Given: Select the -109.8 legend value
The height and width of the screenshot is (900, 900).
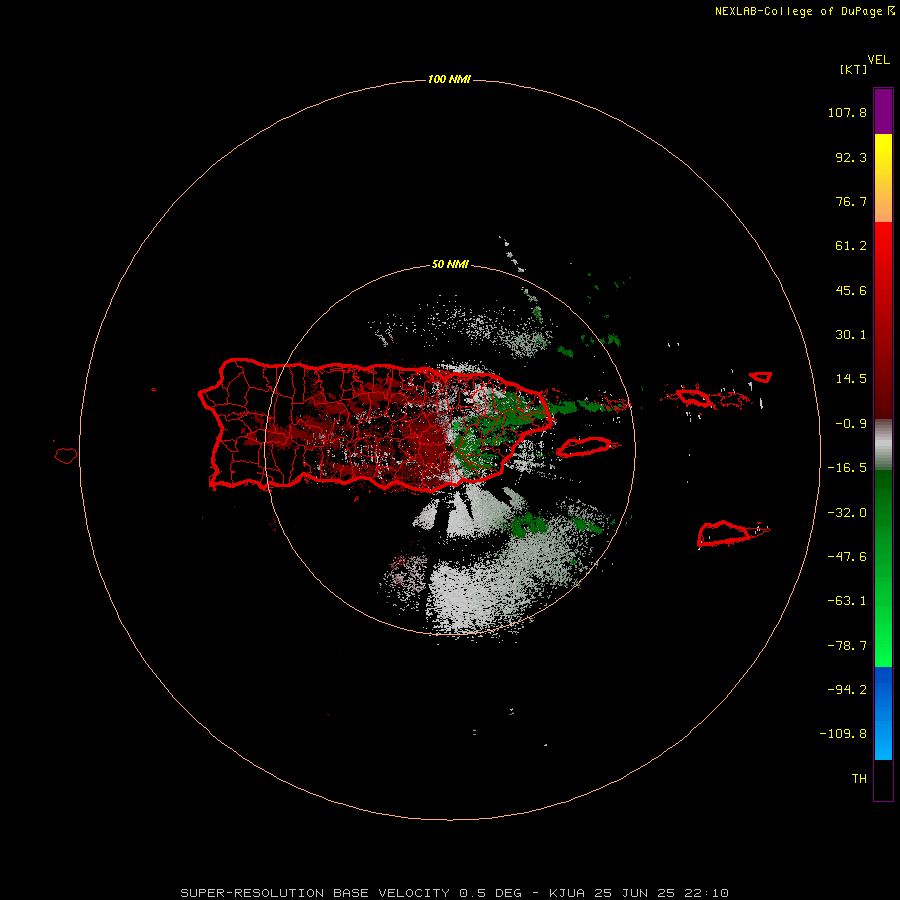Looking at the screenshot, I should tap(843, 734).
